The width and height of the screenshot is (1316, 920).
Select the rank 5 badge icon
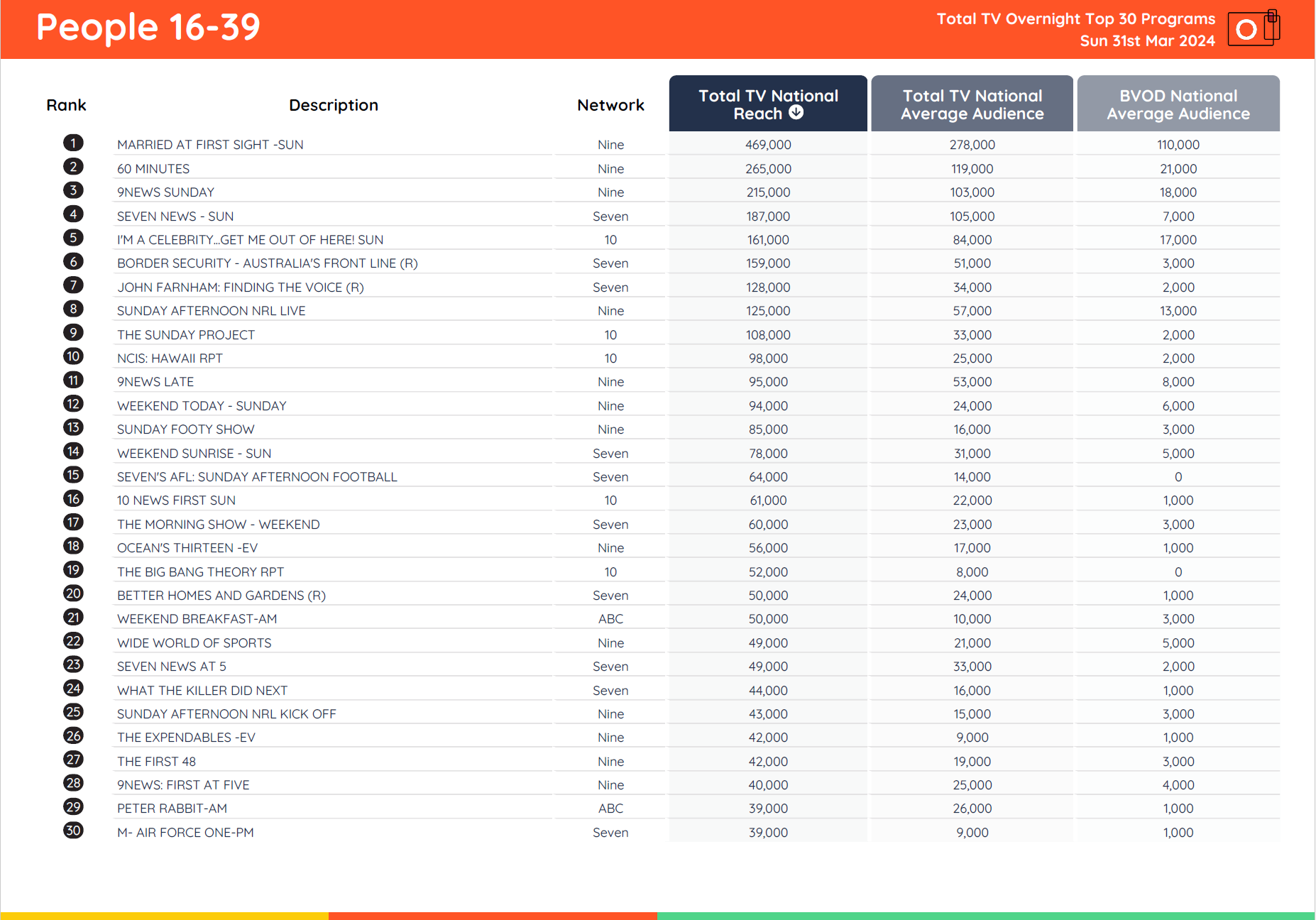(73, 237)
